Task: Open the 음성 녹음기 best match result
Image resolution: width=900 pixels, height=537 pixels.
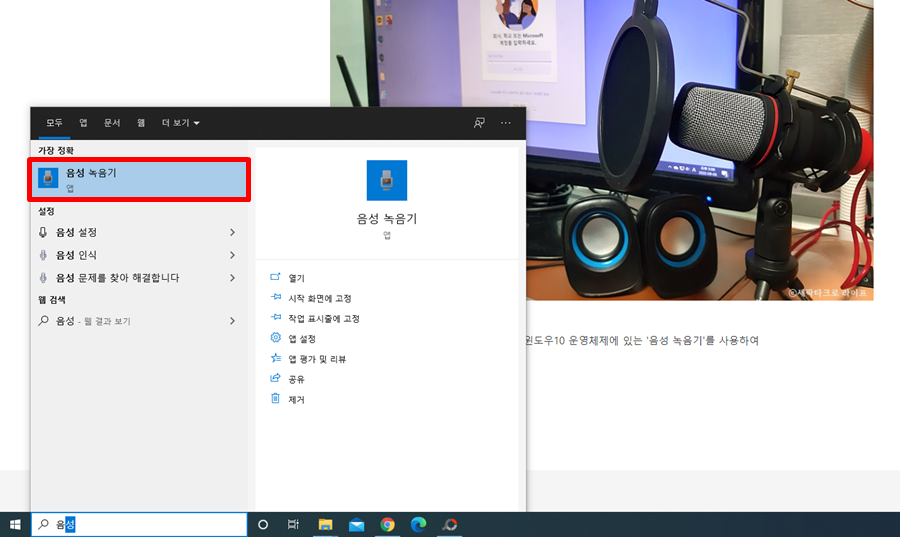Action: (x=139, y=180)
